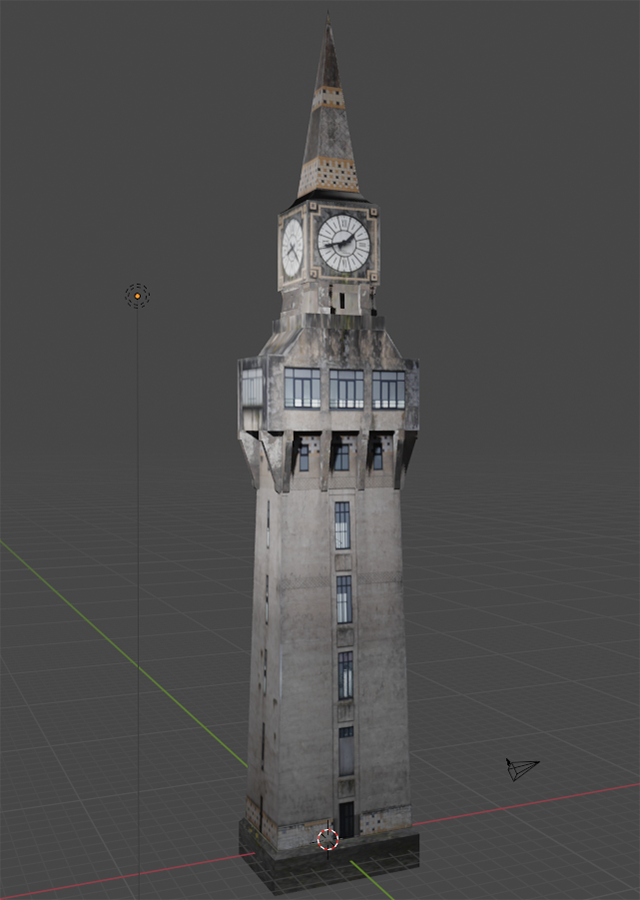Screen dimensions: 640x900
Task: Click the right front observation deck window
Action: (388, 389)
